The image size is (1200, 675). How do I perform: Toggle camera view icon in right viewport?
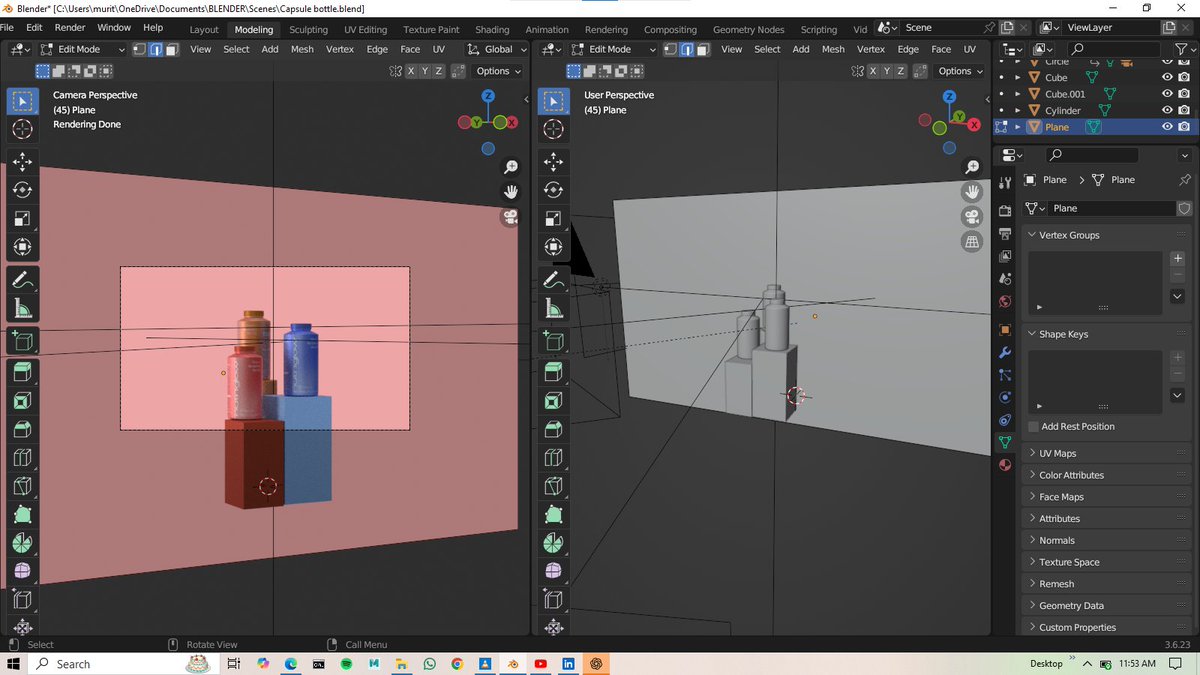971,217
